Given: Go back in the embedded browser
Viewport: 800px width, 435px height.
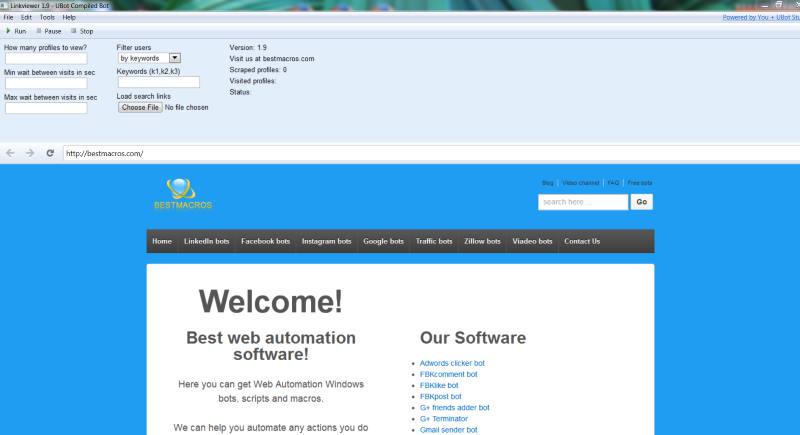Looking at the screenshot, I should 10,153.
